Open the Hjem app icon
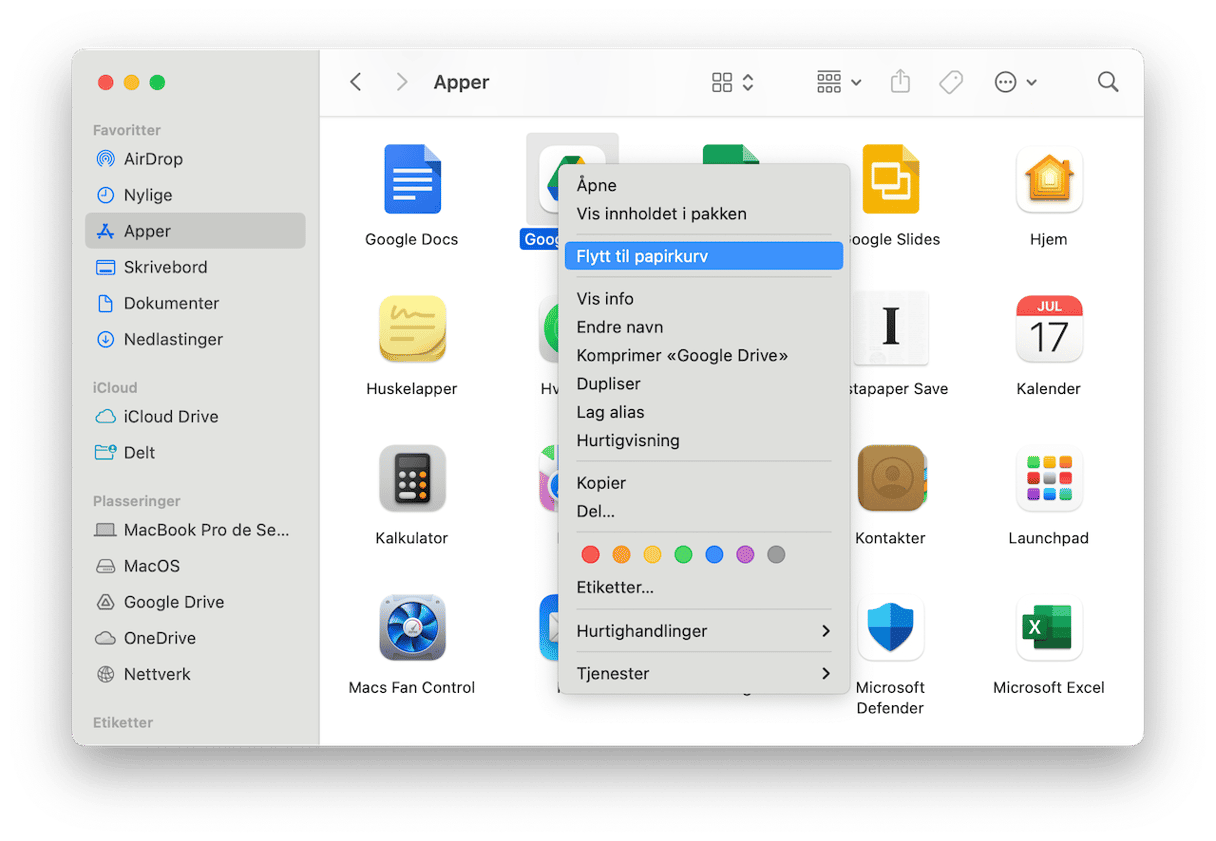 (1049, 180)
